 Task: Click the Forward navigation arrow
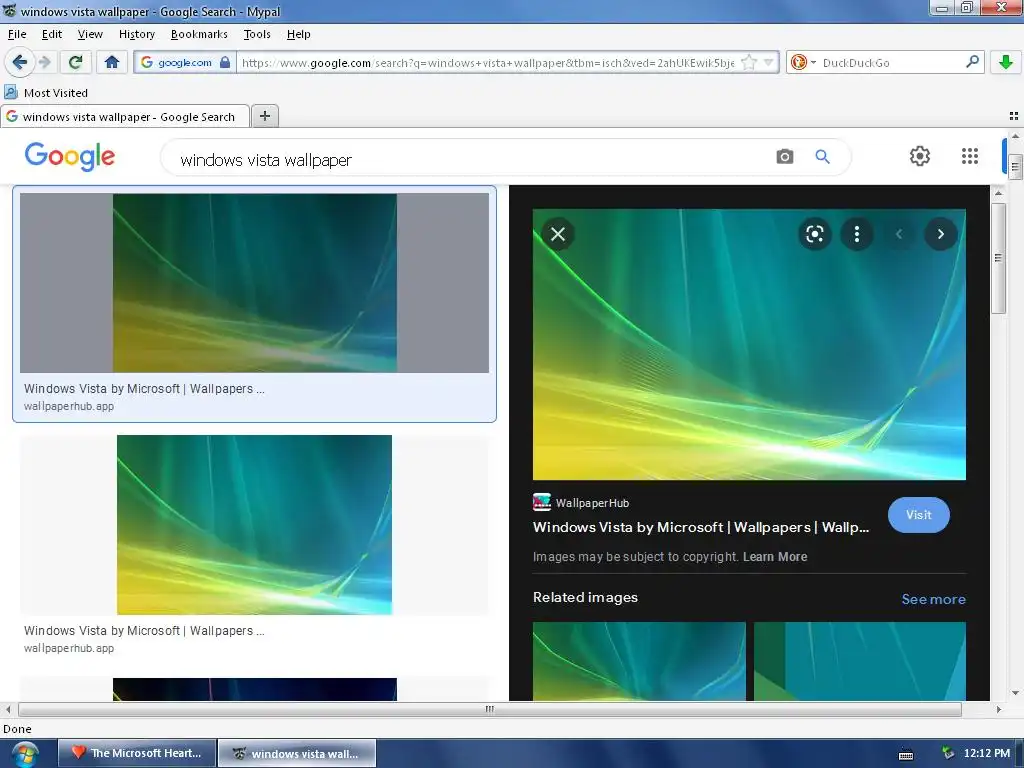pyautogui.click(x=45, y=62)
